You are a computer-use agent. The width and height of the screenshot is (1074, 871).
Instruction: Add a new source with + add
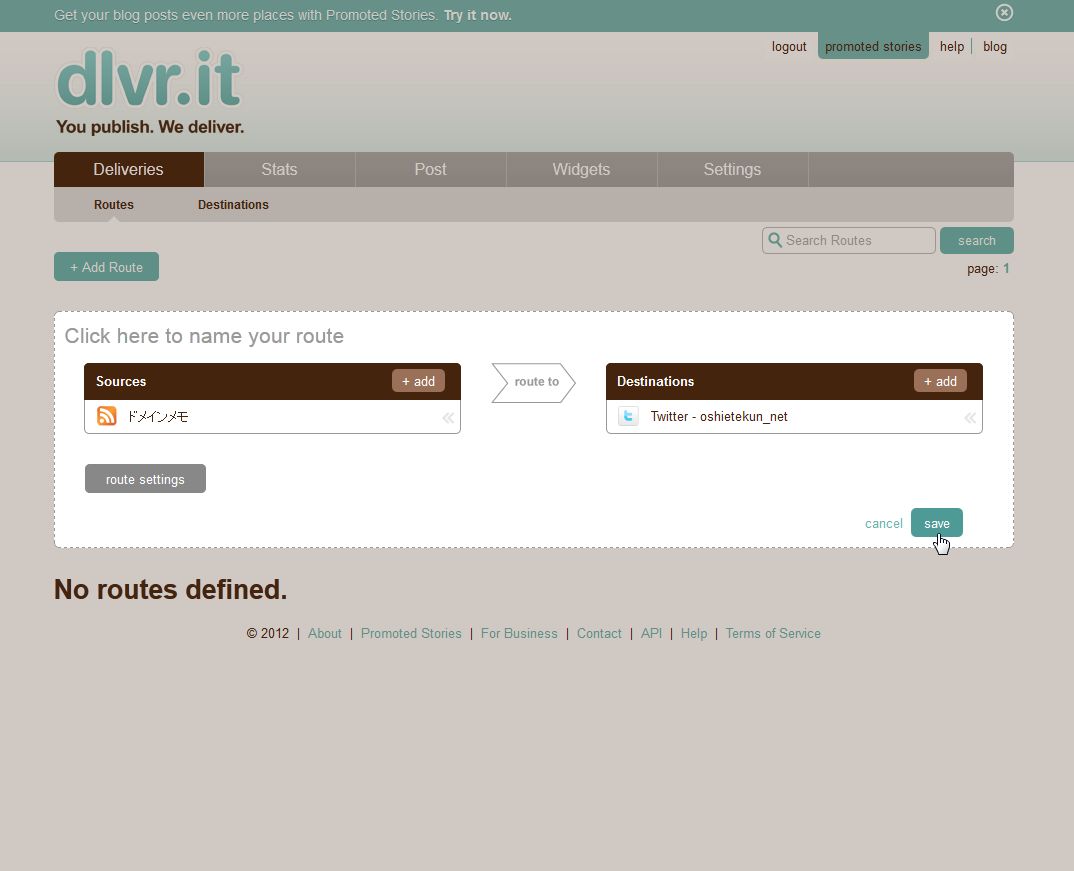click(x=419, y=381)
